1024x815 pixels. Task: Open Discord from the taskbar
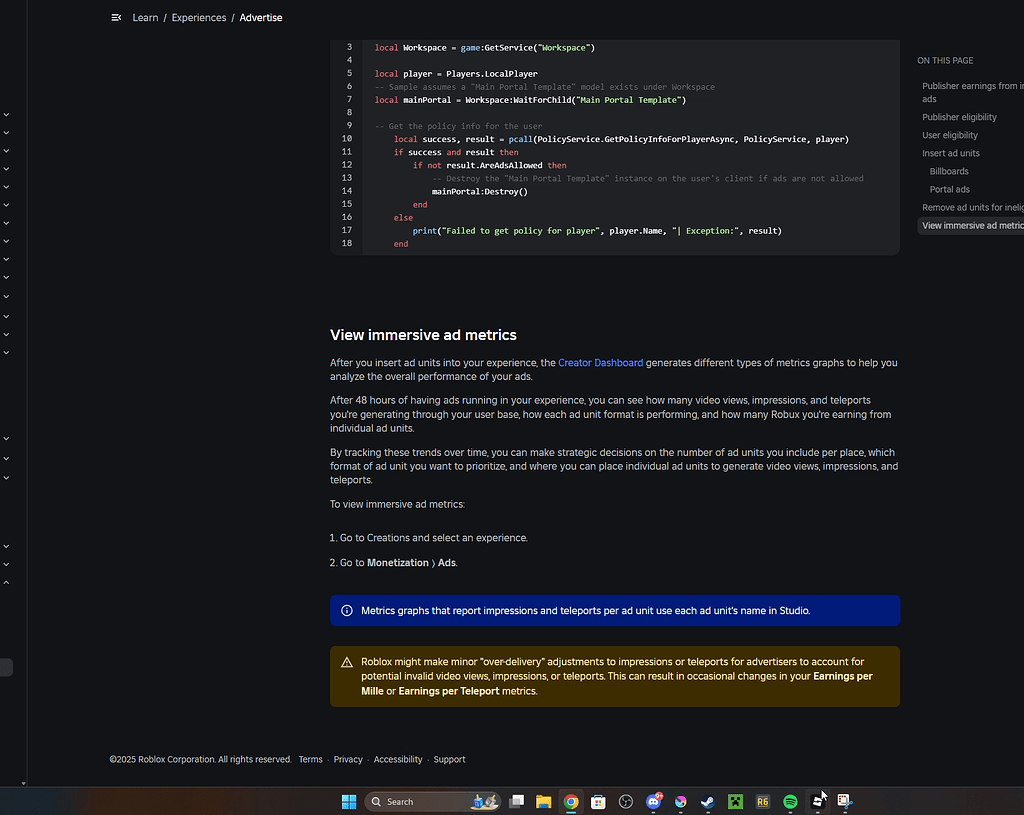click(x=653, y=801)
